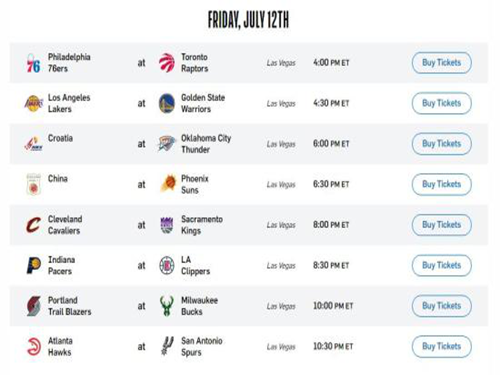Buy Tickets for Croatia at Thunder
This screenshot has width=500, height=375.
(x=442, y=144)
